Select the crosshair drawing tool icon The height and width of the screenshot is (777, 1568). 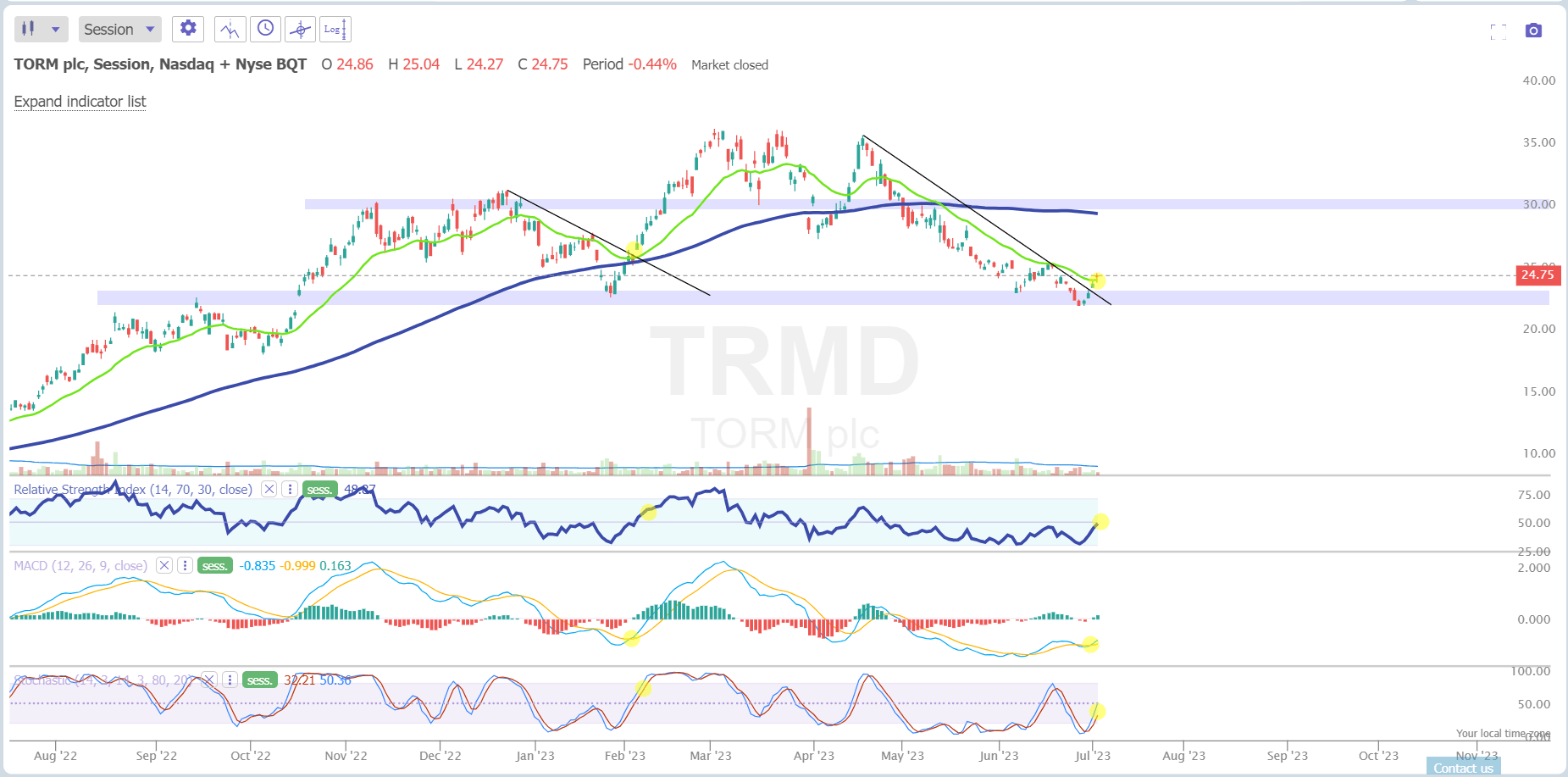pos(300,29)
